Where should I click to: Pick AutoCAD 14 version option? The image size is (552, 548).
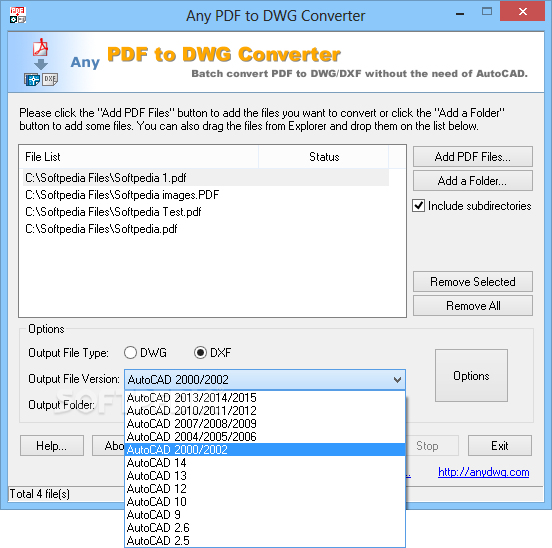[265, 463]
